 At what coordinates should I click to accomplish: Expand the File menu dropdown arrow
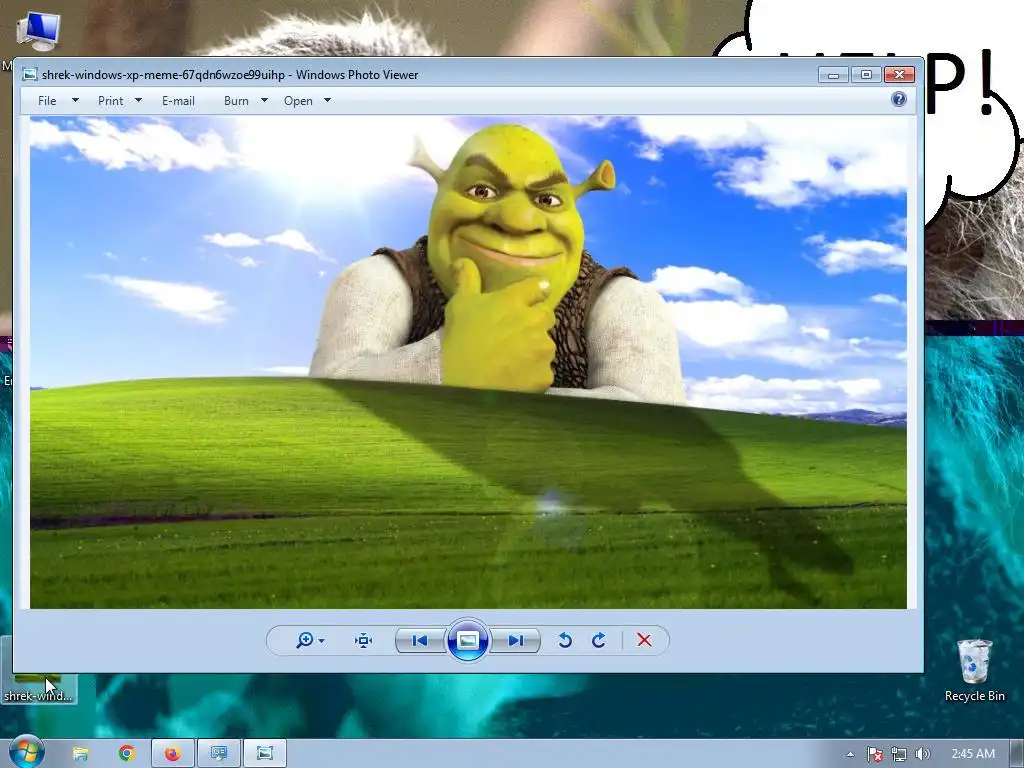tap(75, 101)
